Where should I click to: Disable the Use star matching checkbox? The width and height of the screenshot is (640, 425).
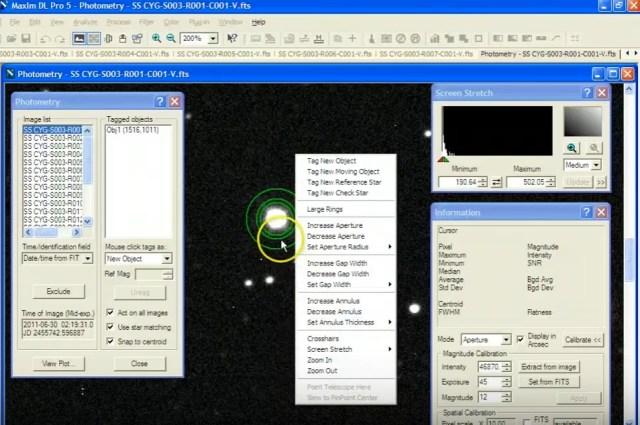point(111,327)
